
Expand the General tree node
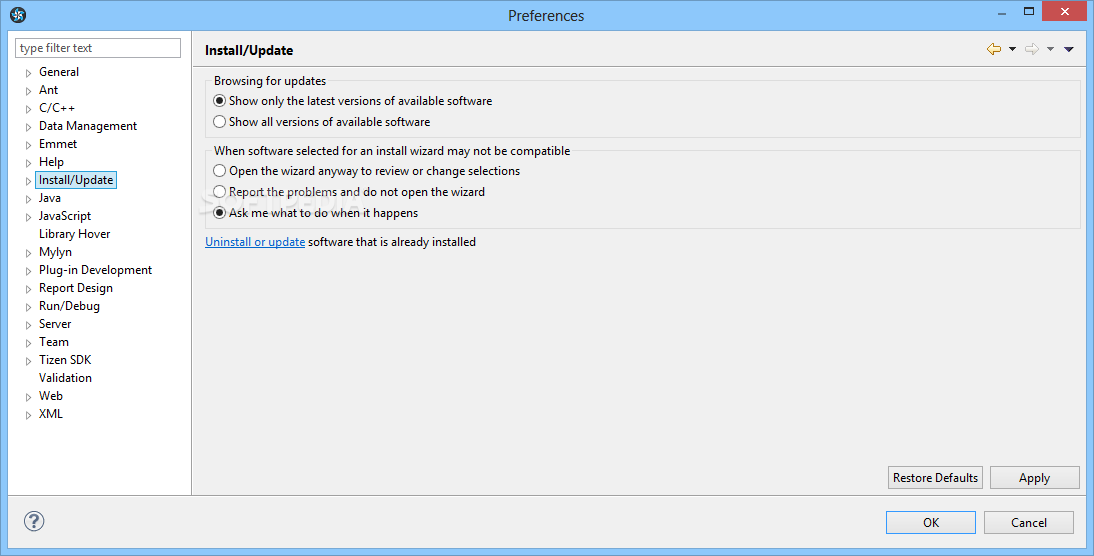click(x=29, y=73)
